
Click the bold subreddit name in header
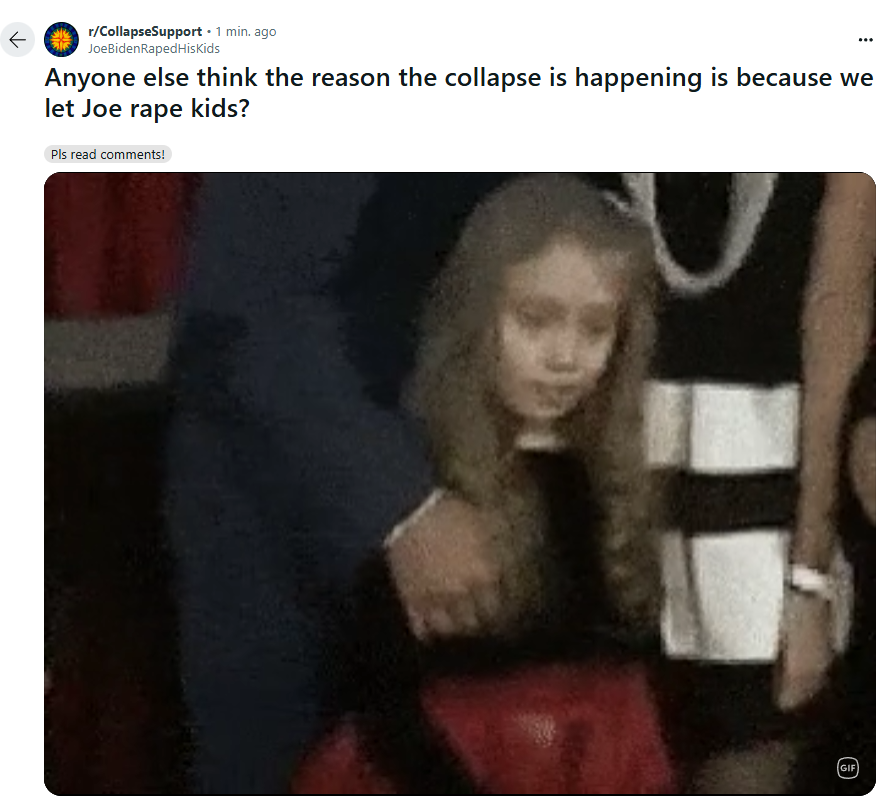[x=145, y=31]
